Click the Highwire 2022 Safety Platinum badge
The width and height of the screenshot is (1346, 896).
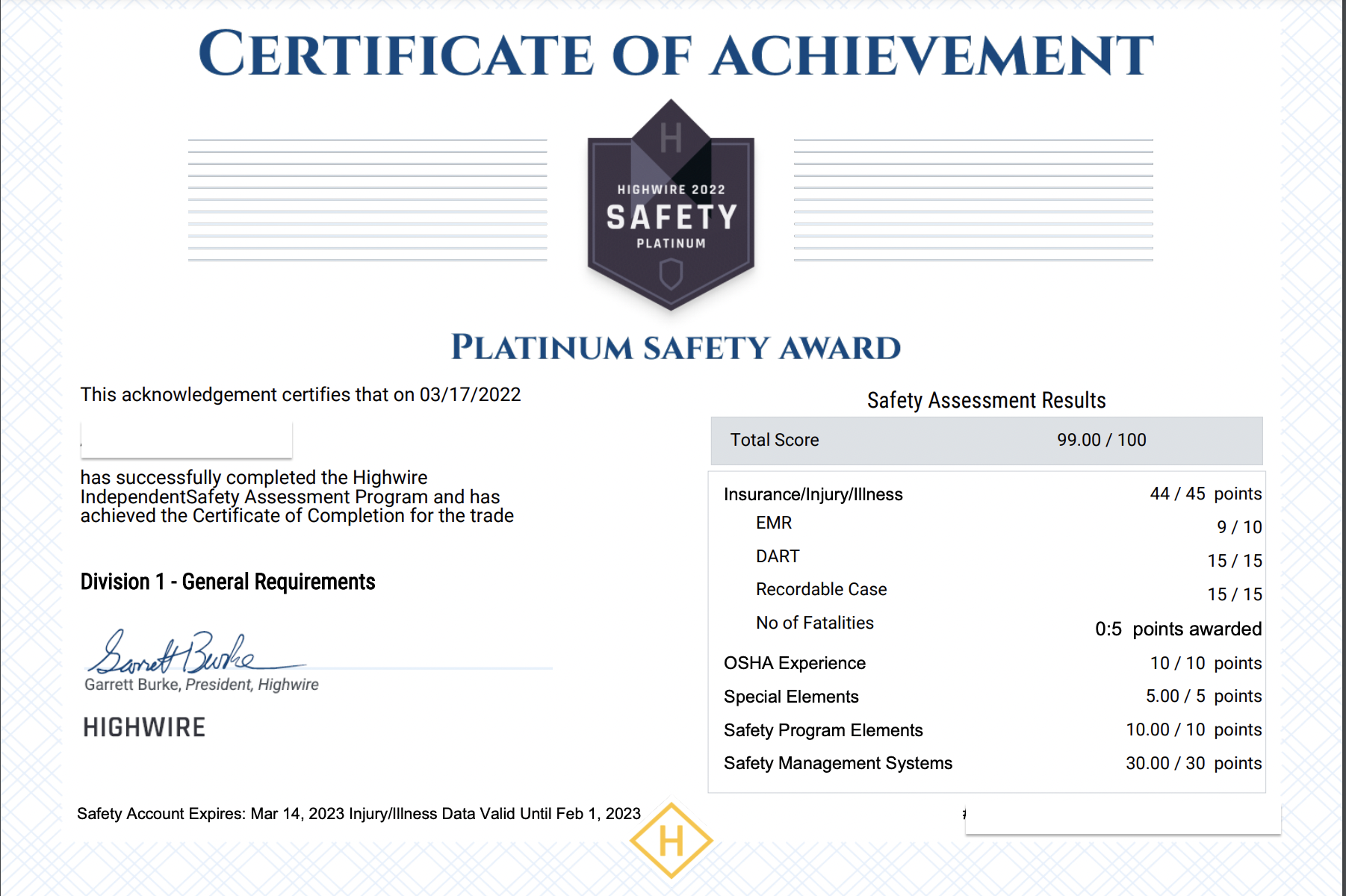671,205
